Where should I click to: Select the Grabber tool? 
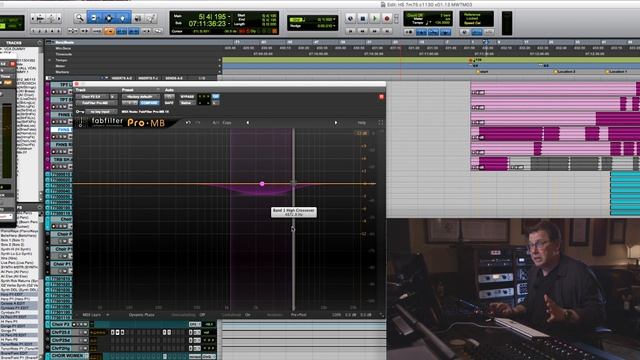click(x=123, y=18)
